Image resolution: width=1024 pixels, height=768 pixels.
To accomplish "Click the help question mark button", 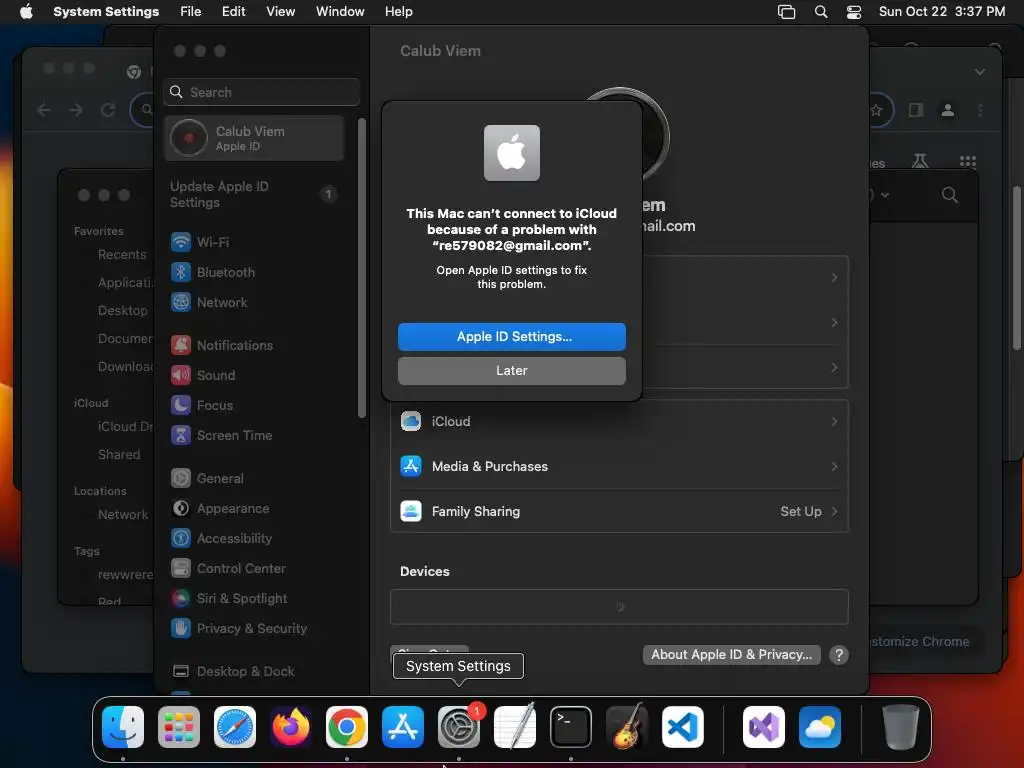I will 839,655.
